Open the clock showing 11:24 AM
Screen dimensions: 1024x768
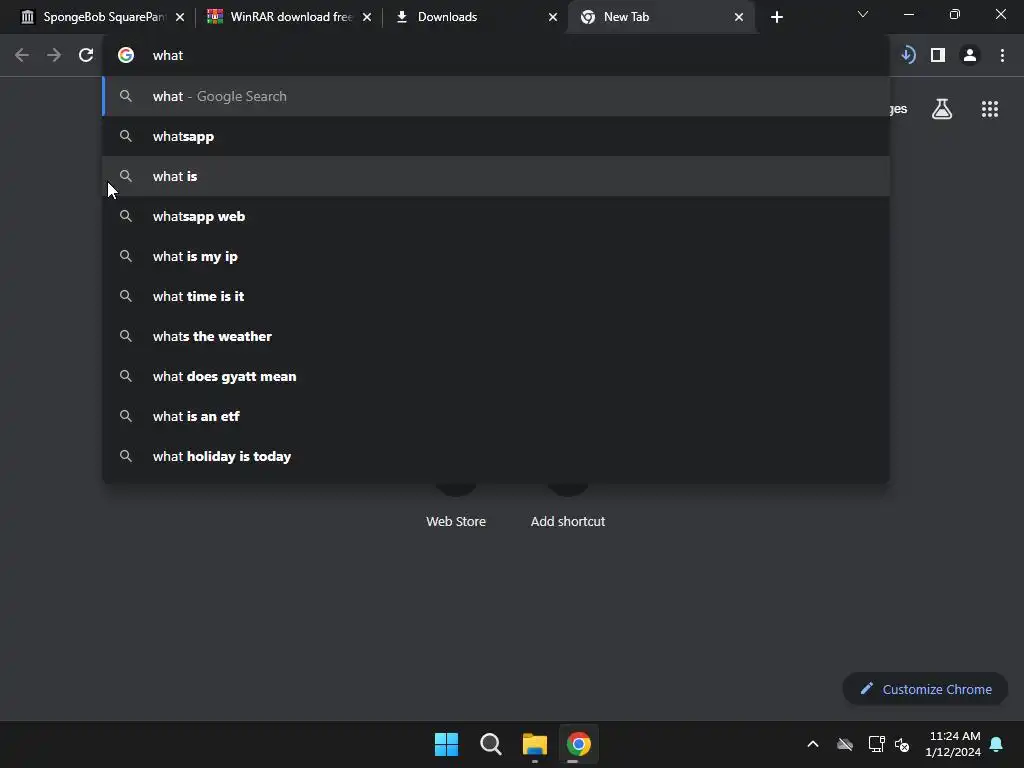953,744
